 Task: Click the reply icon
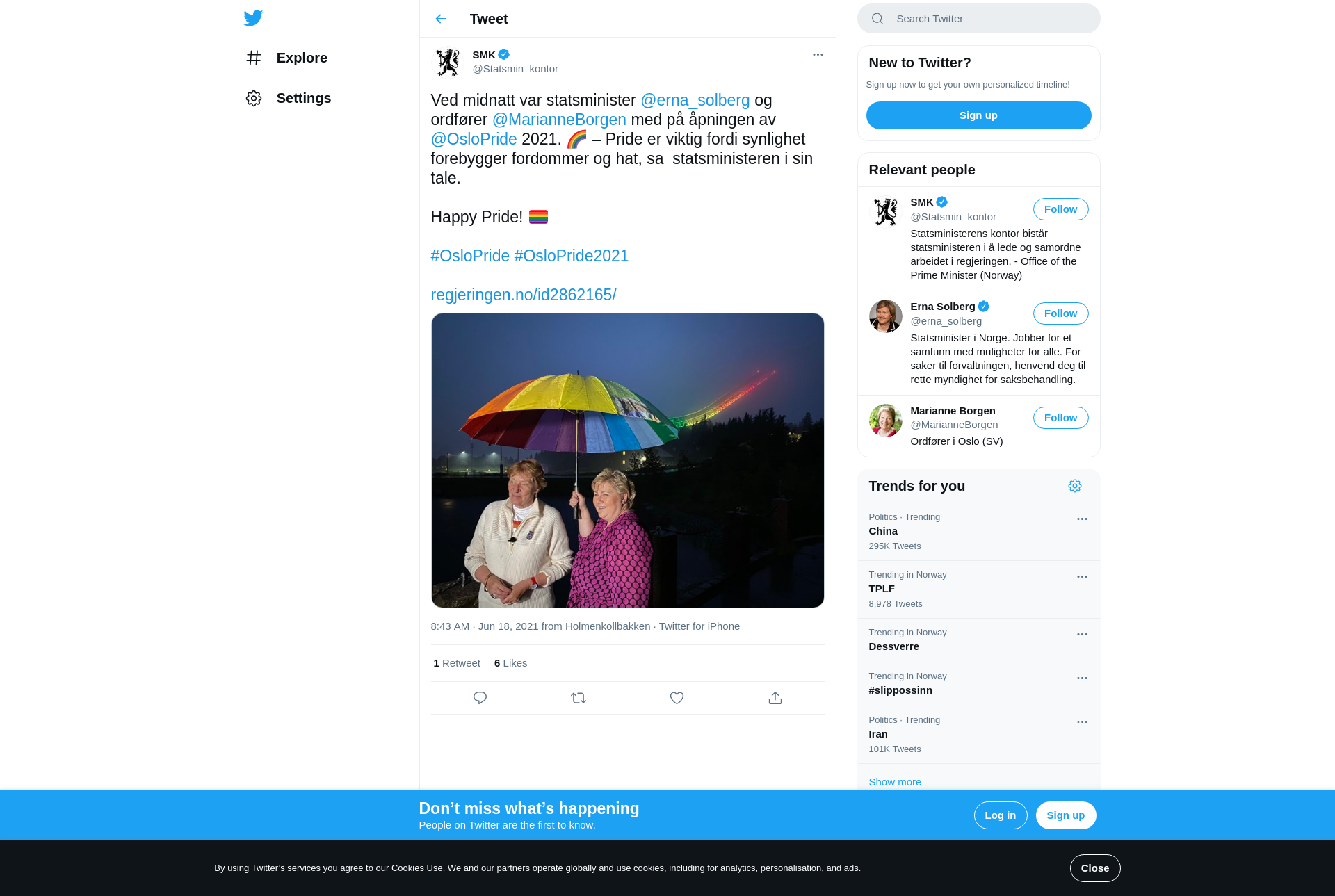[x=480, y=698]
